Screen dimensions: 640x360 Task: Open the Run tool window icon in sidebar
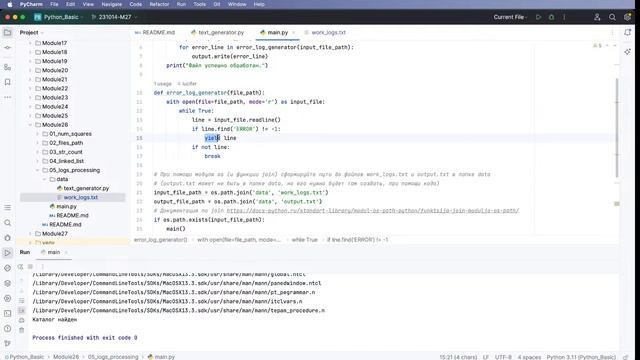pyautogui.click(x=7, y=253)
